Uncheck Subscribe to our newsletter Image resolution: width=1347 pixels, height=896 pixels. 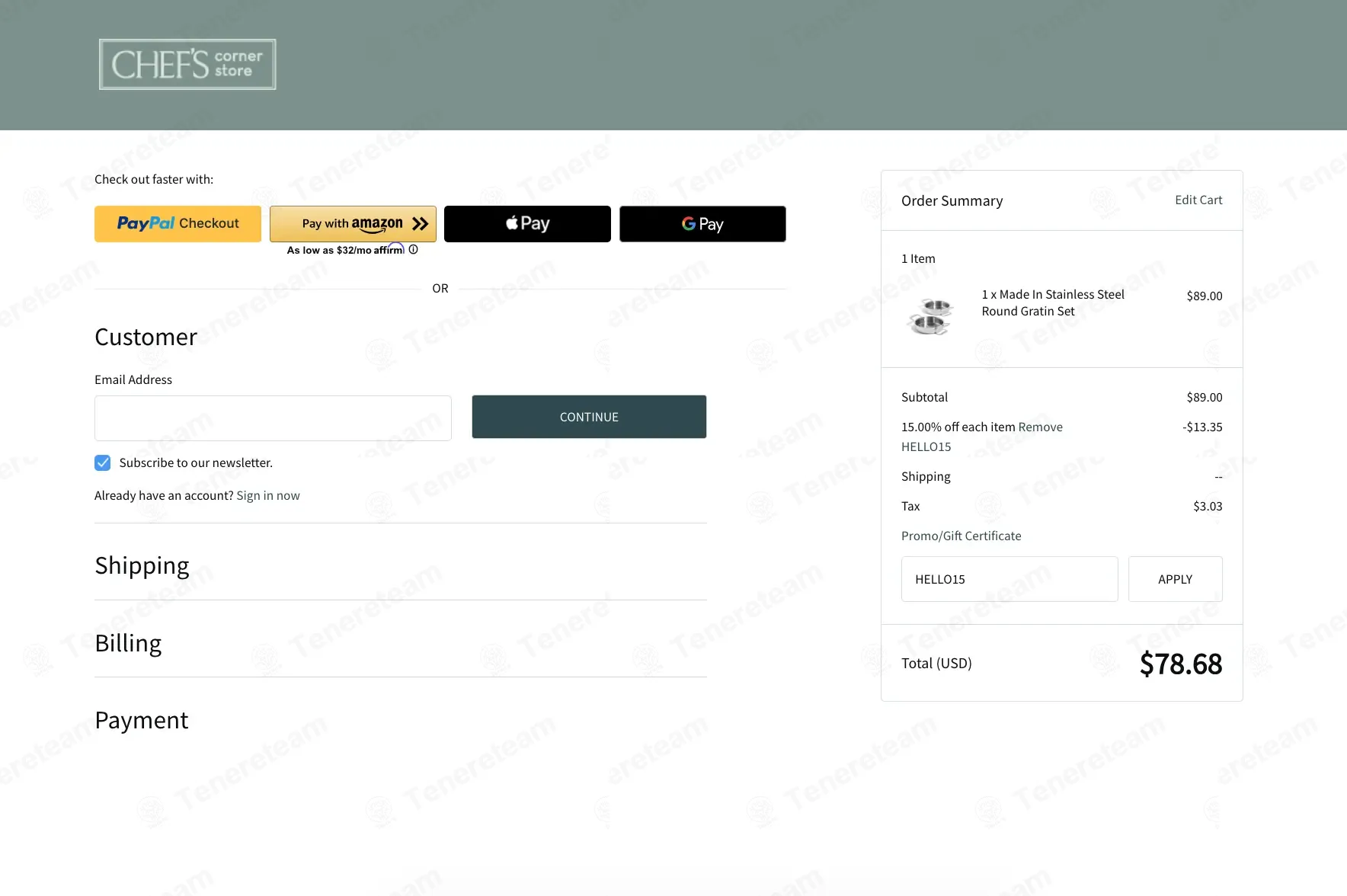pos(103,463)
